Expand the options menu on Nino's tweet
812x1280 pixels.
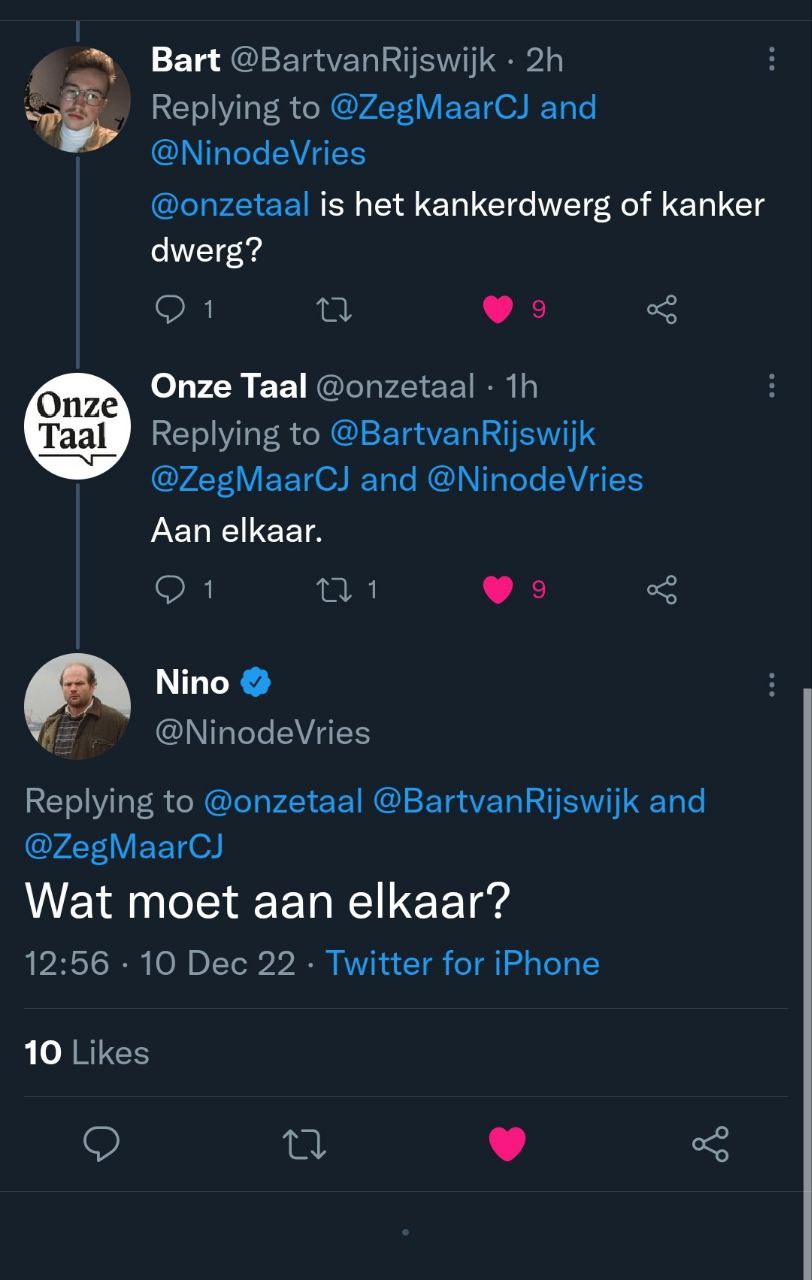(771, 684)
